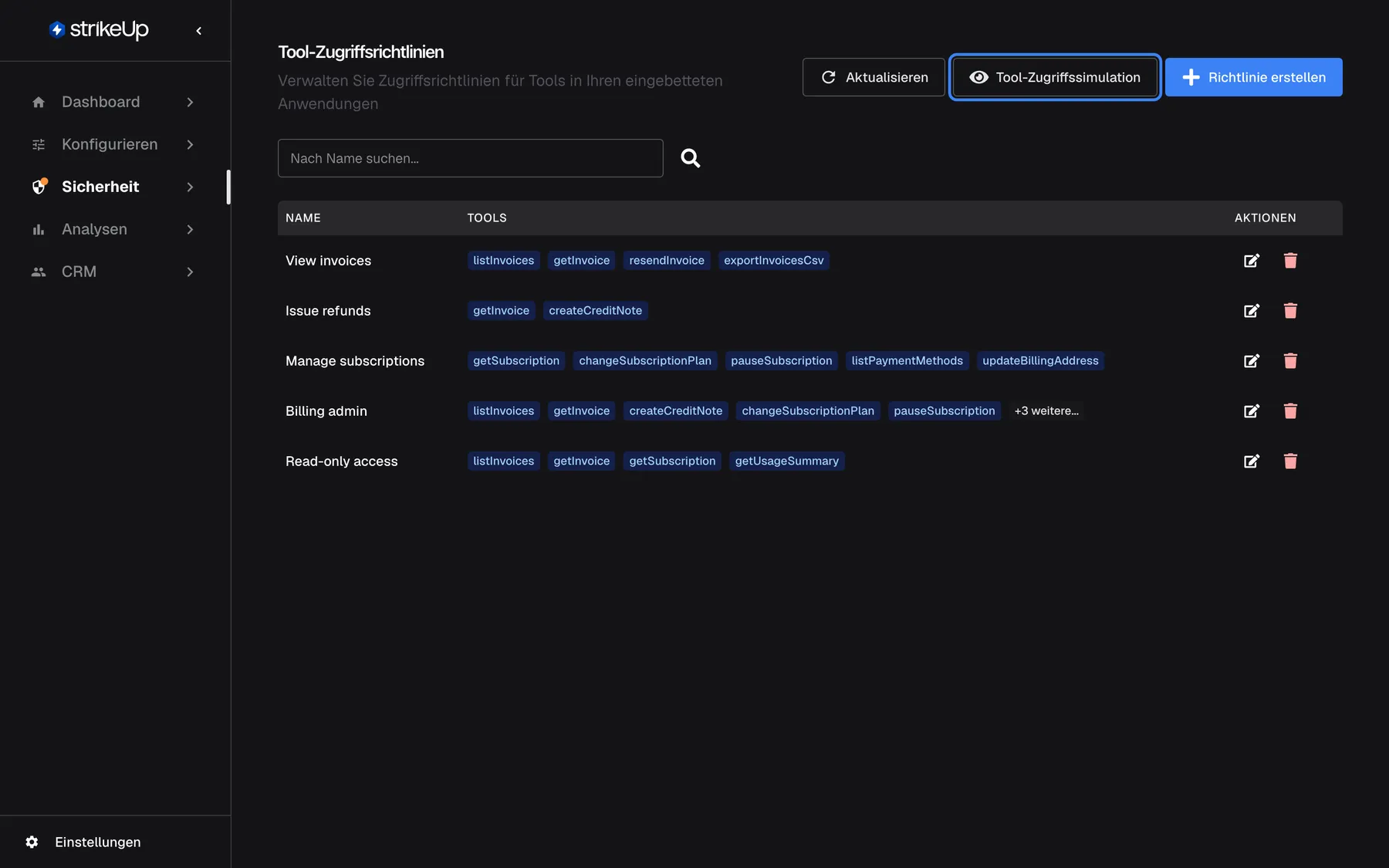The image size is (1389, 868).
Task: Expand the Konfigurieren menu chevron
Action: tap(190, 144)
